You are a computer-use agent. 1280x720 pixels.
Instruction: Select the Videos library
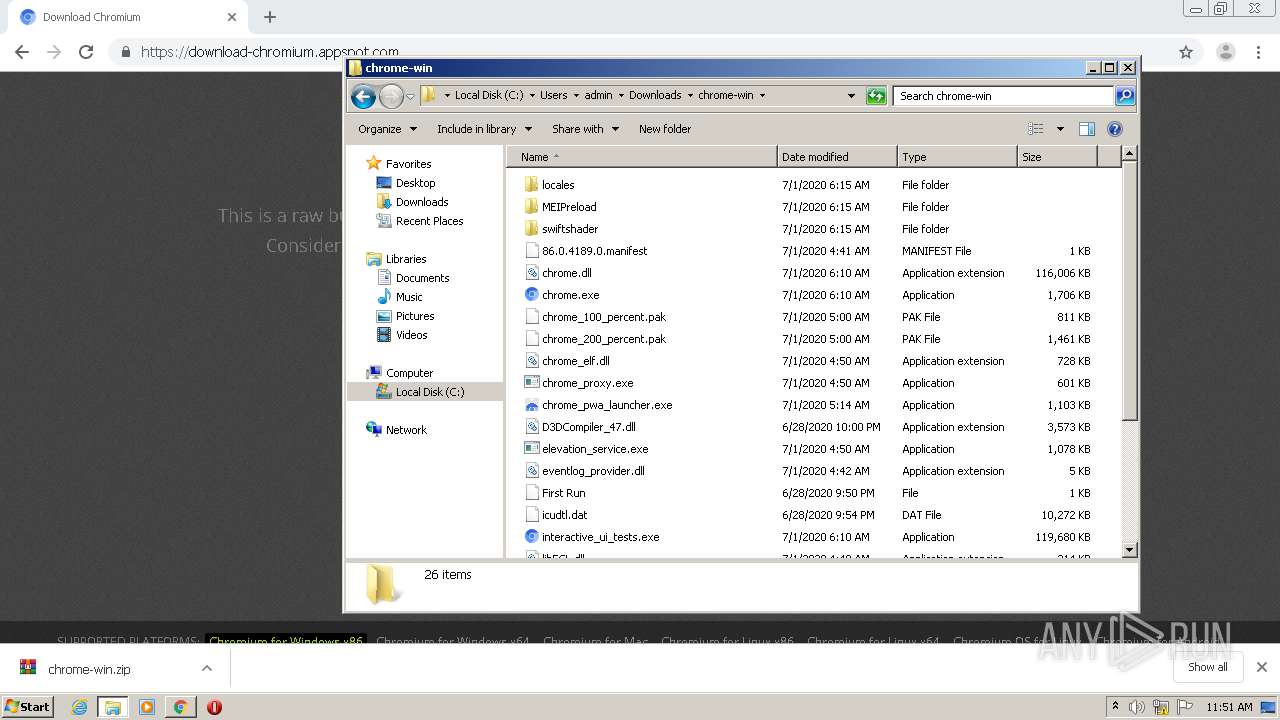411,335
